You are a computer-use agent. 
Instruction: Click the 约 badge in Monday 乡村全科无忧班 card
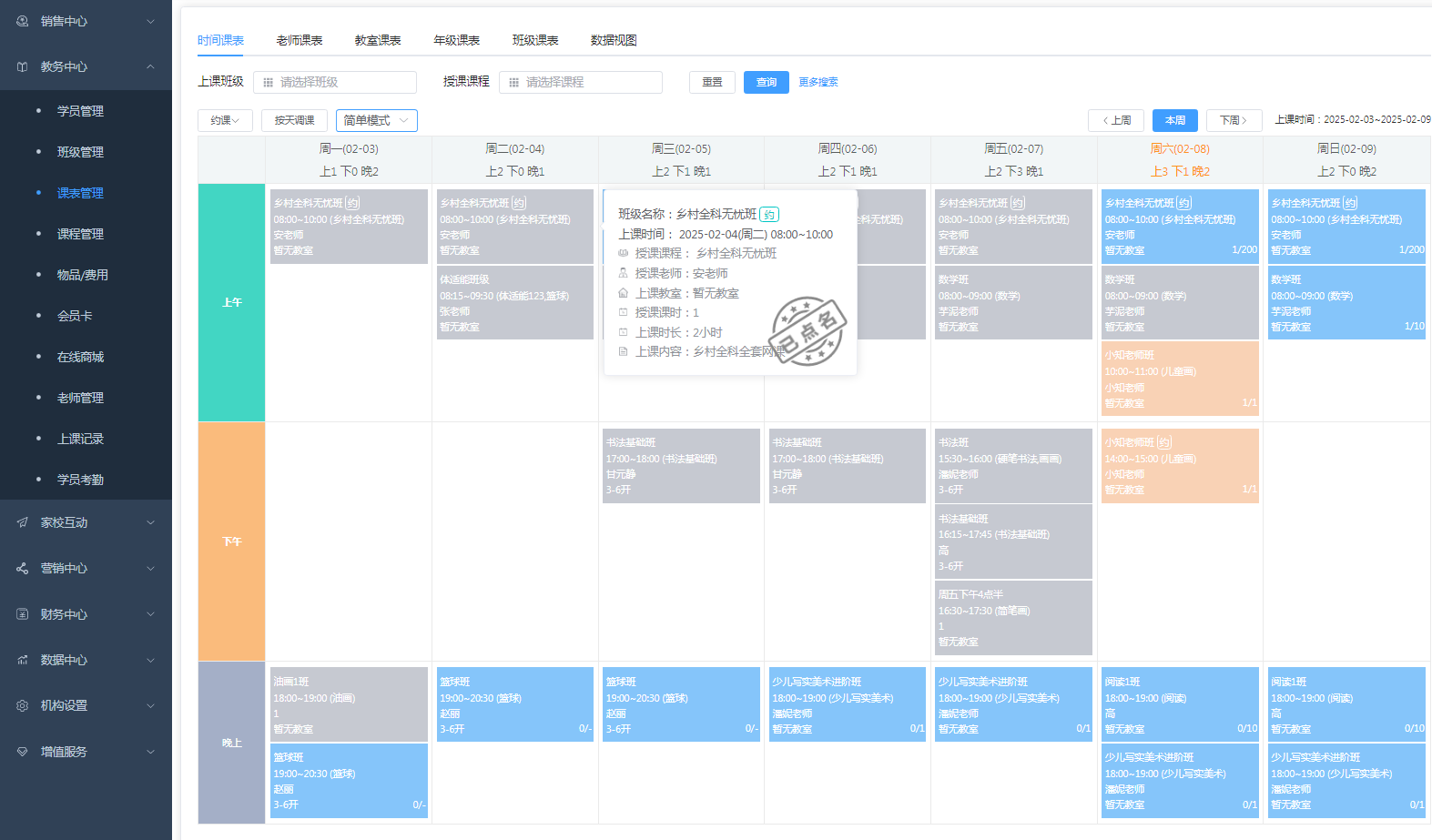(352, 203)
